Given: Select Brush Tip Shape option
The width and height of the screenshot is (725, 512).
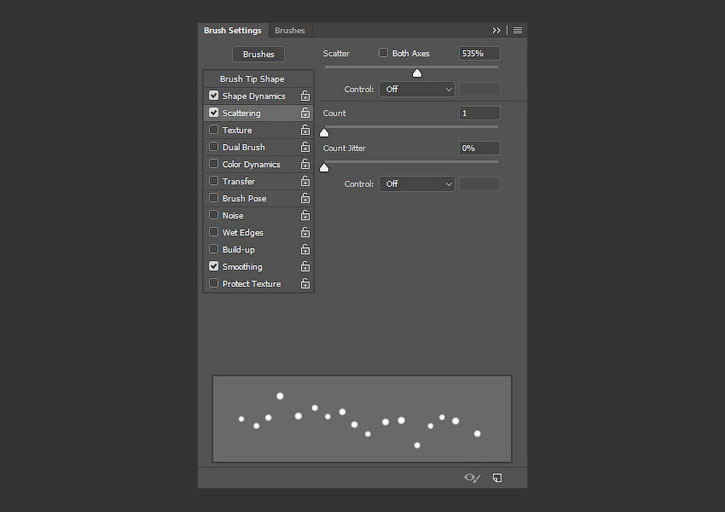Looking at the screenshot, I should 252,79.
